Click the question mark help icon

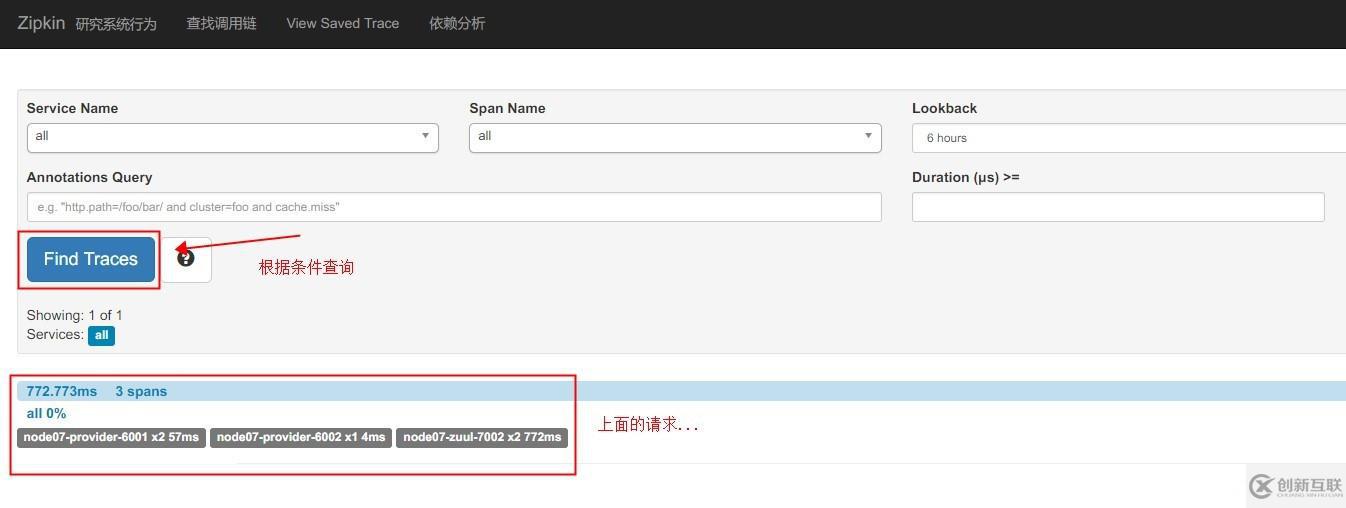(x=186, y=258)
